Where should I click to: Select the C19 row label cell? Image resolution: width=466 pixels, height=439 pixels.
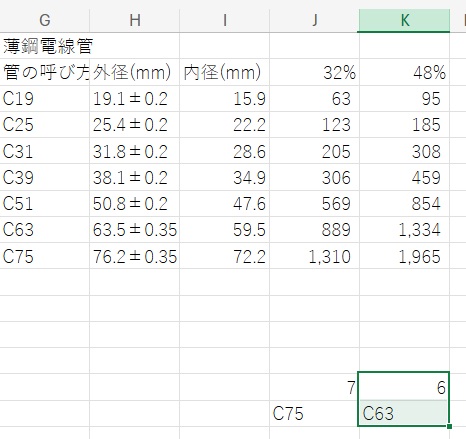click(x=45, y=98)
